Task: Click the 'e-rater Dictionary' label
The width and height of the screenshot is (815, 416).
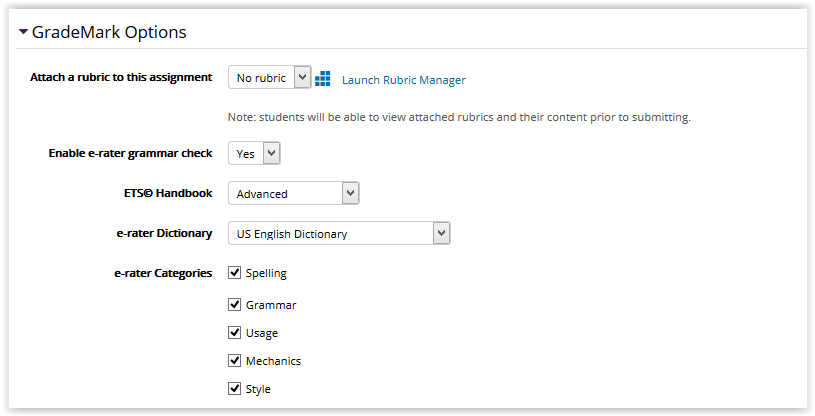Action: point(164,233)
